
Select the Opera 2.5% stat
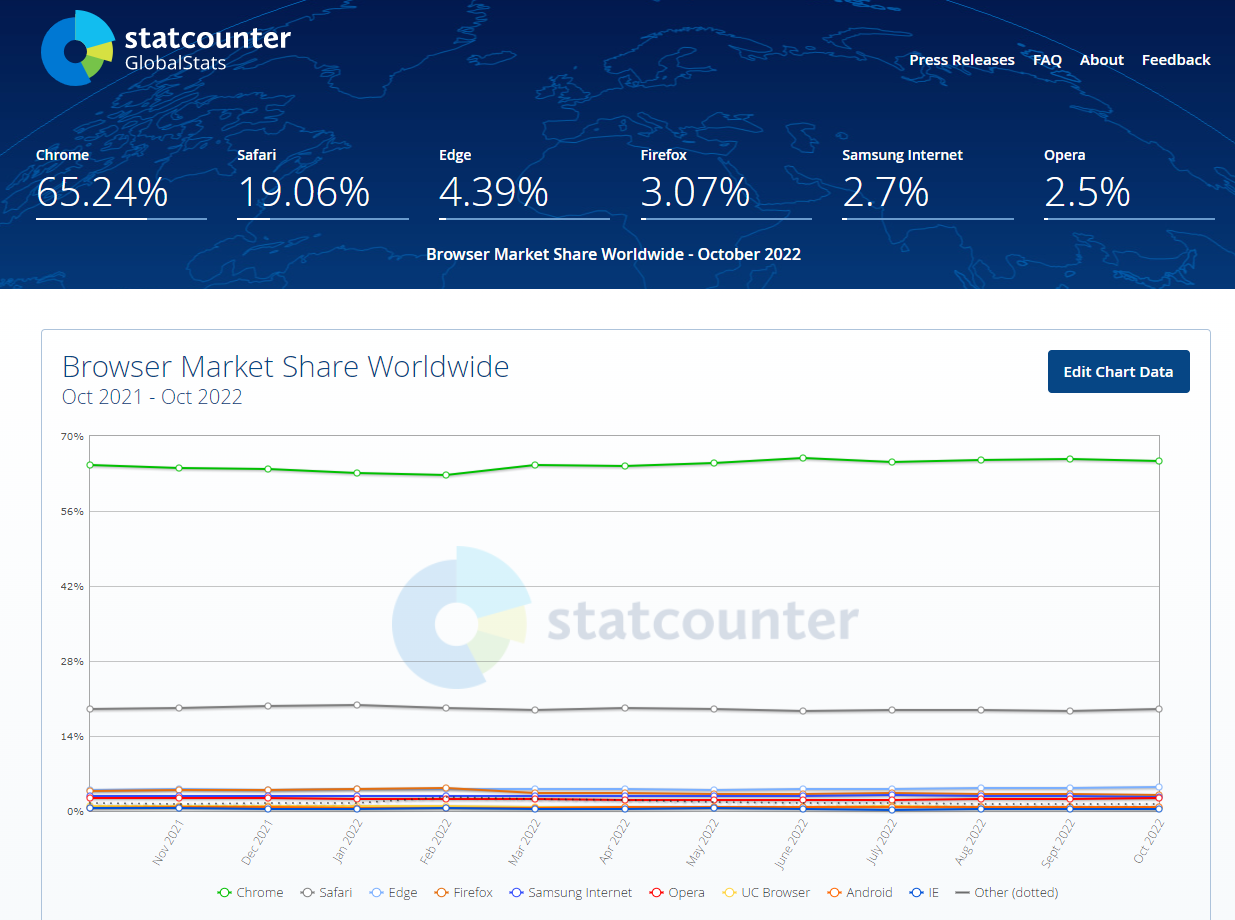click(x=1129, y=183)
